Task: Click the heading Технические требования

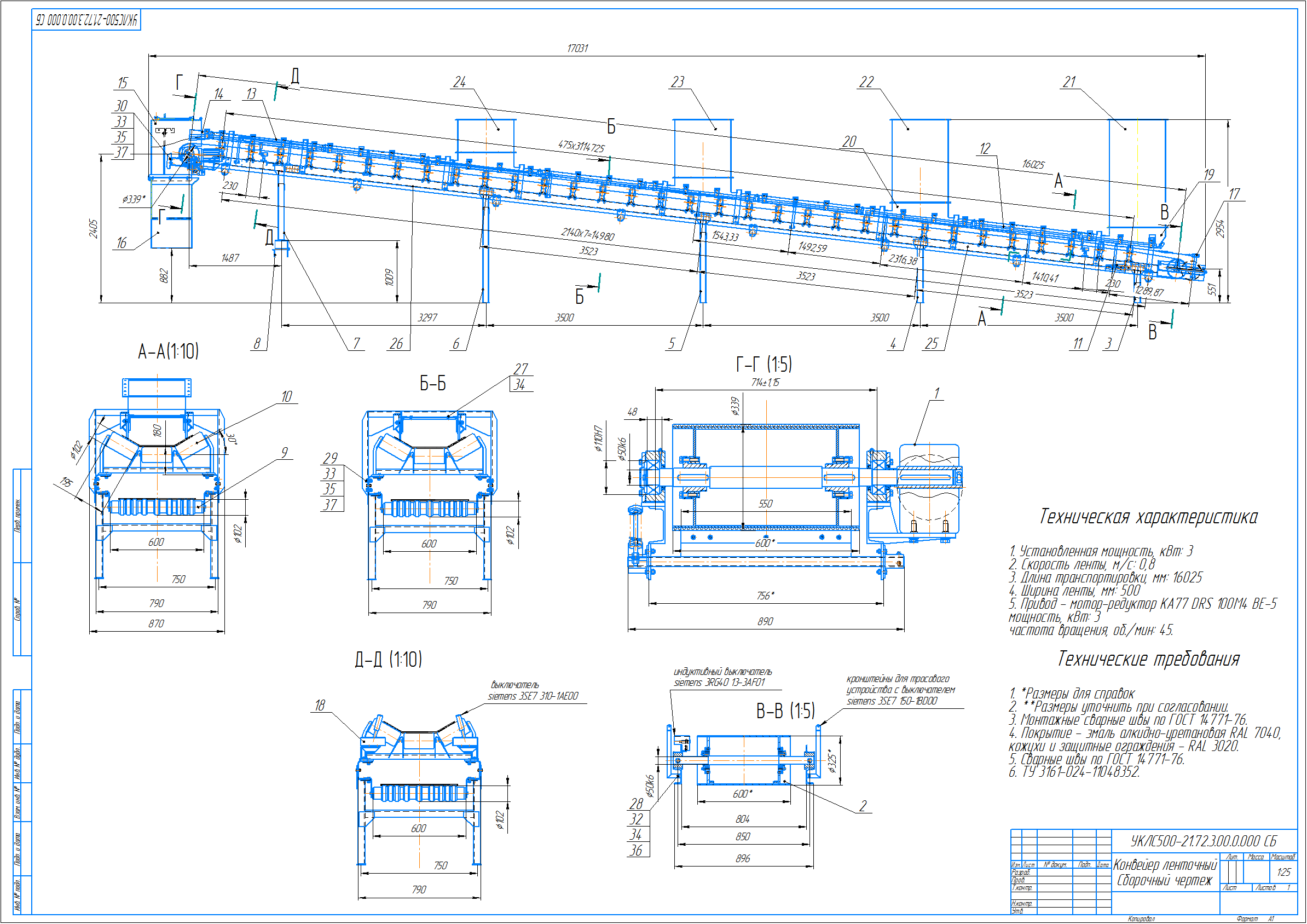Action: point(1148,659)
